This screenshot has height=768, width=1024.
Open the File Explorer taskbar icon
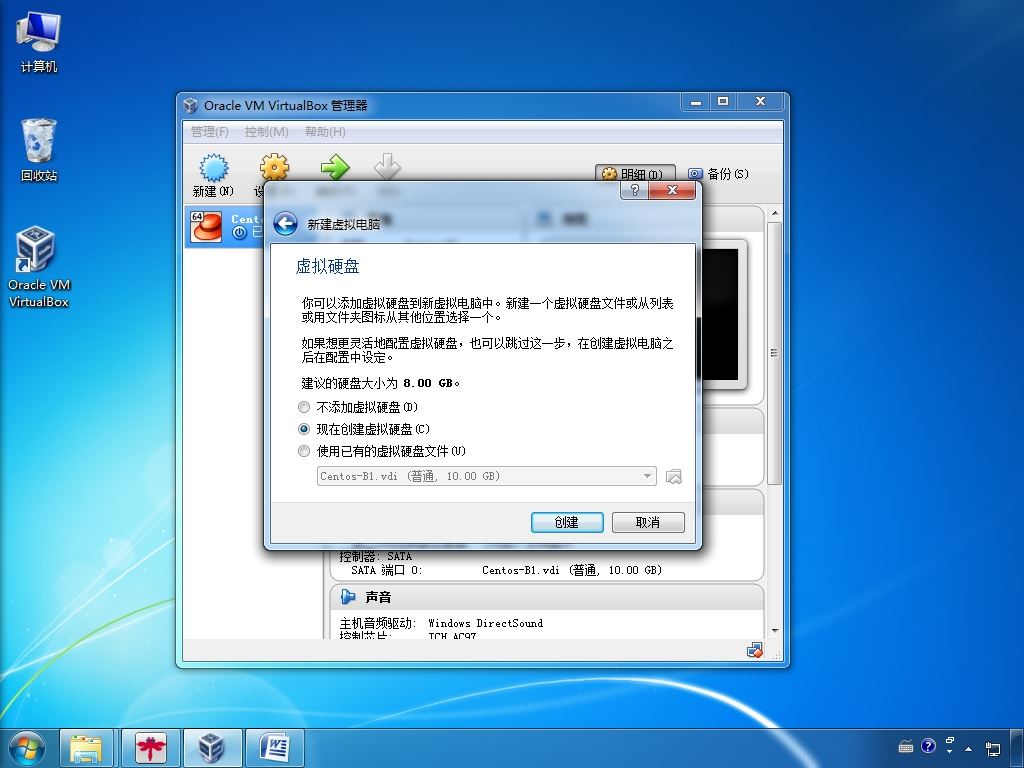tap(86, 748)
